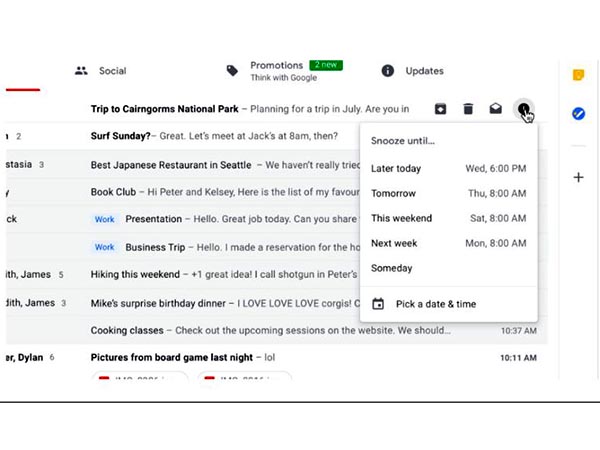Click the Archive icon on hovered email
This screenshot has height=450, width=600.
[441, 109]
